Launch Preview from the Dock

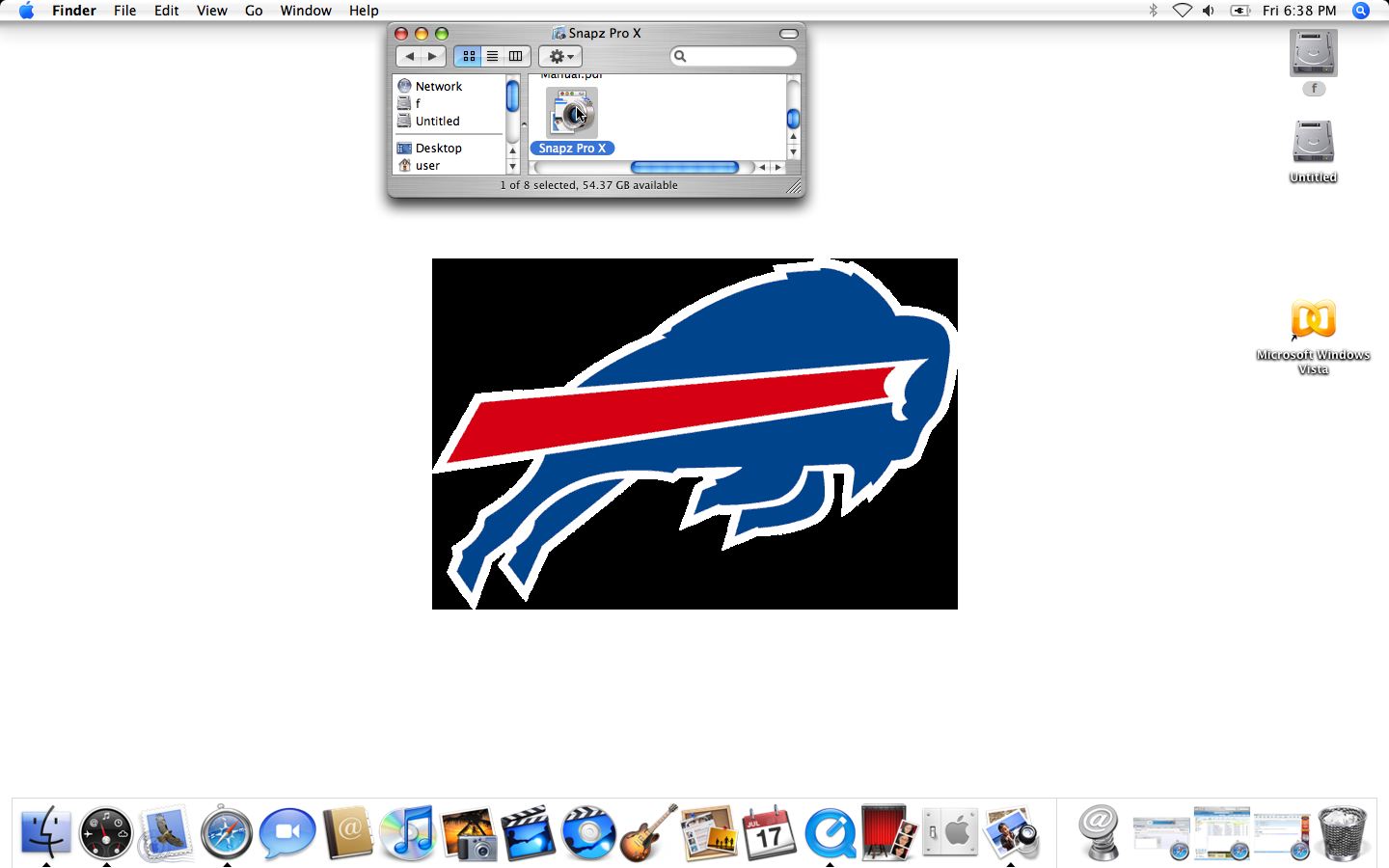click(1011, 832)
